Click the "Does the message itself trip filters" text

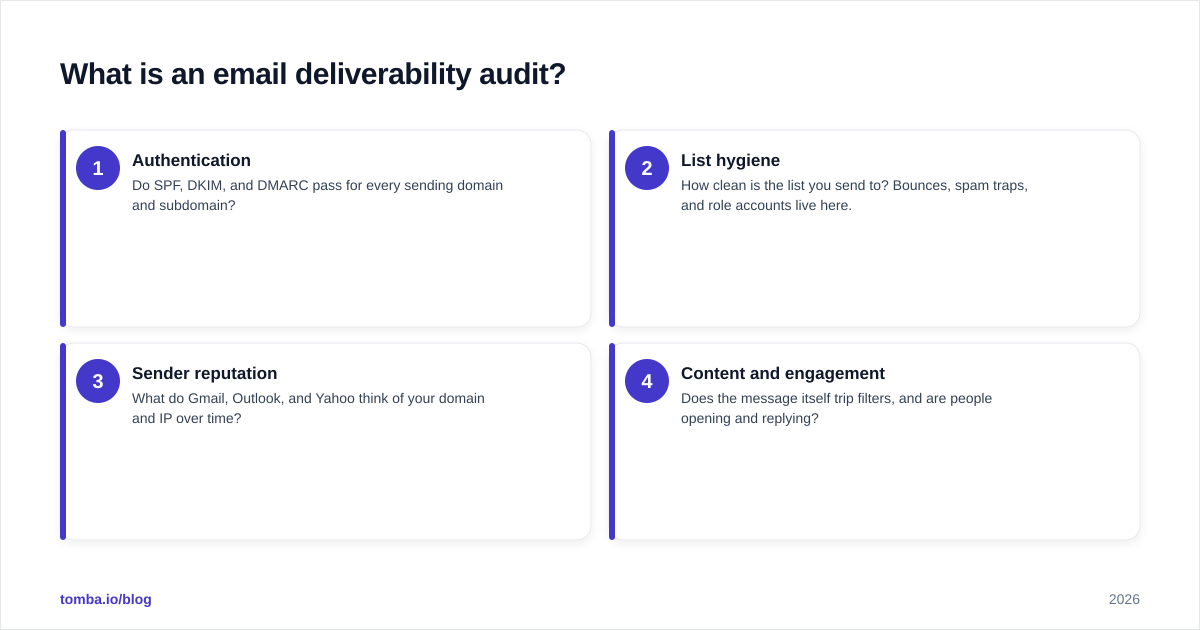point(836,408)
